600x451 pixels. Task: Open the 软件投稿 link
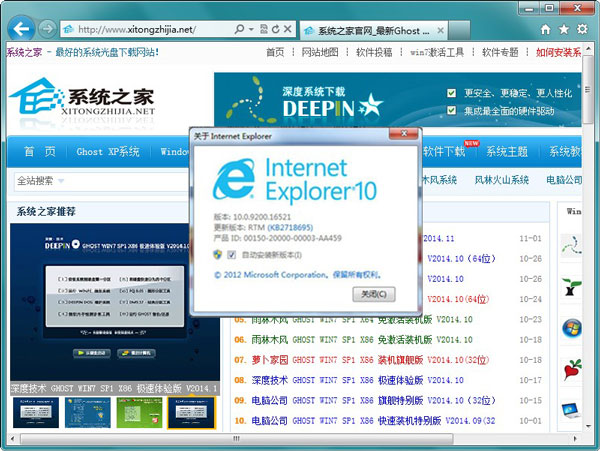coord(374,52)
